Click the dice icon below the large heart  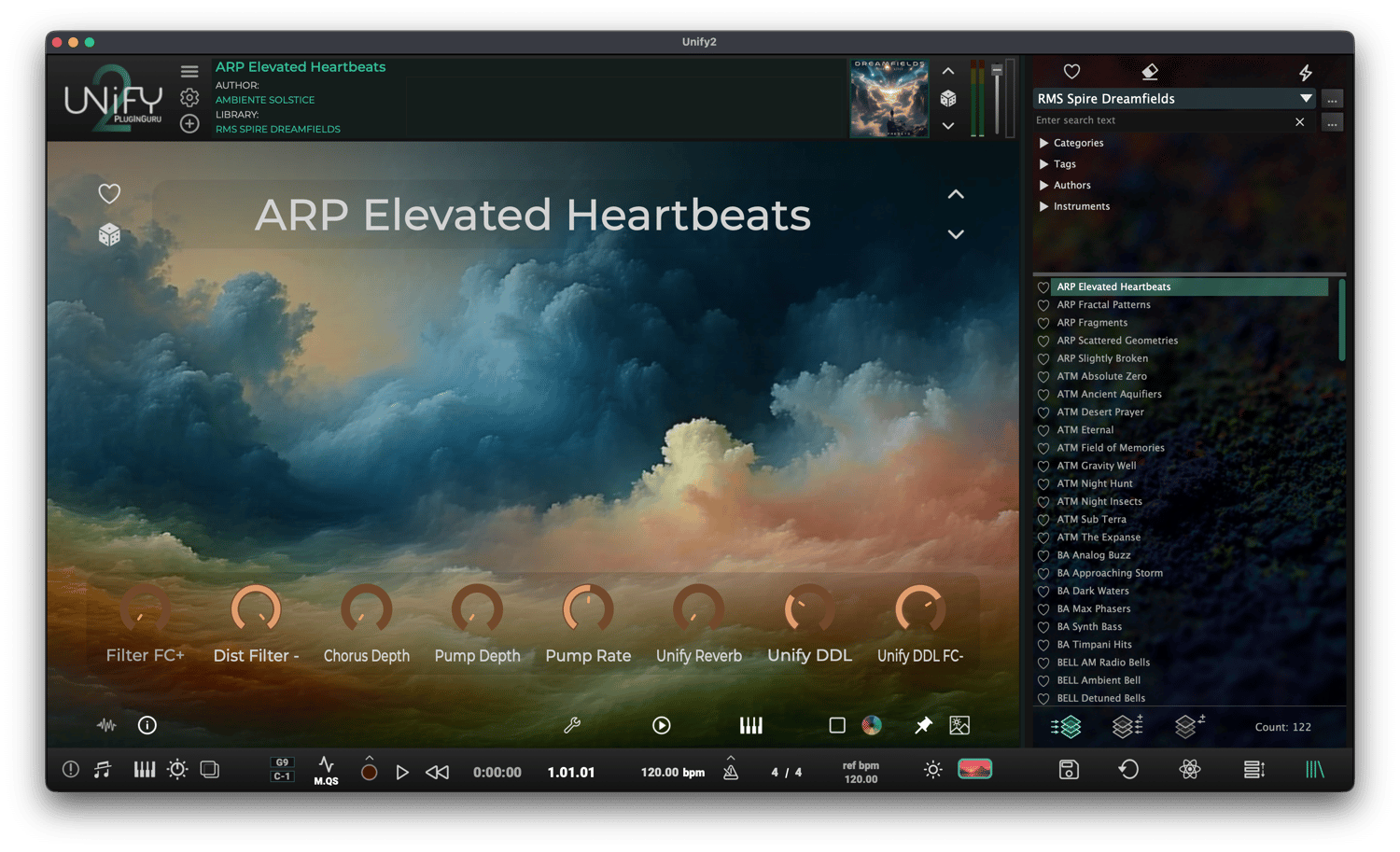(109, 234)
